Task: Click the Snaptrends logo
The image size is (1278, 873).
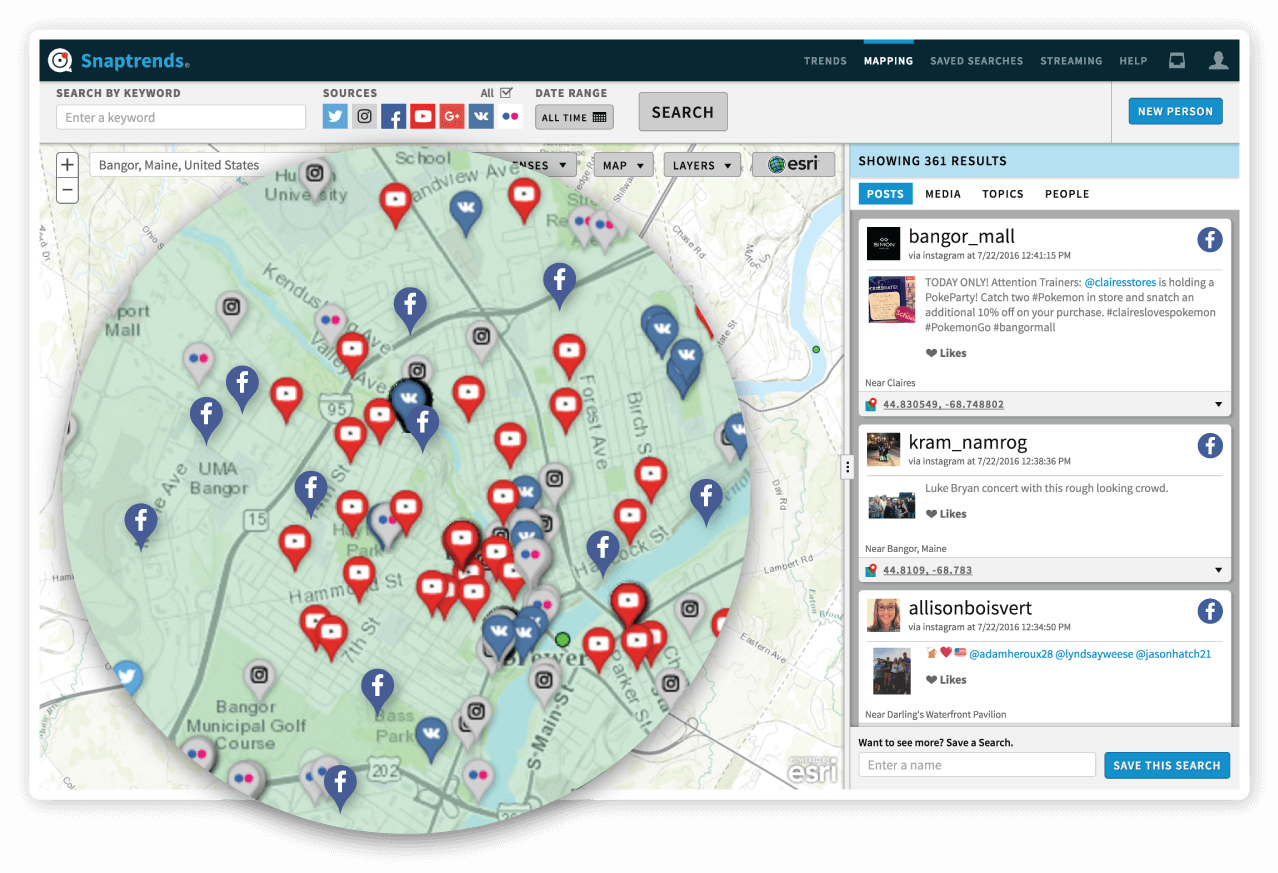Action: click(x=119, y=61)
